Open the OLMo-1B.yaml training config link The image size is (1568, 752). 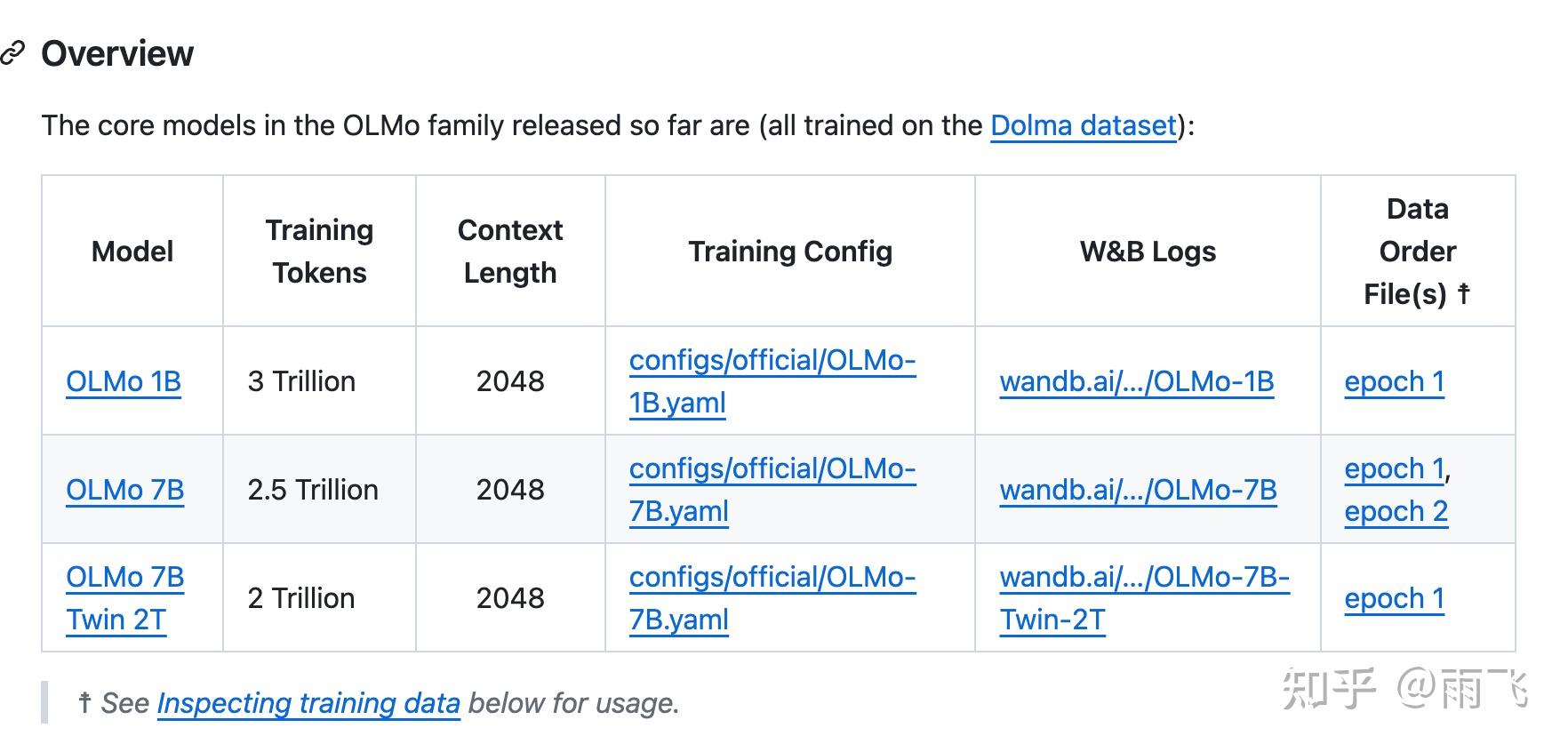click(x=772, y=381)
